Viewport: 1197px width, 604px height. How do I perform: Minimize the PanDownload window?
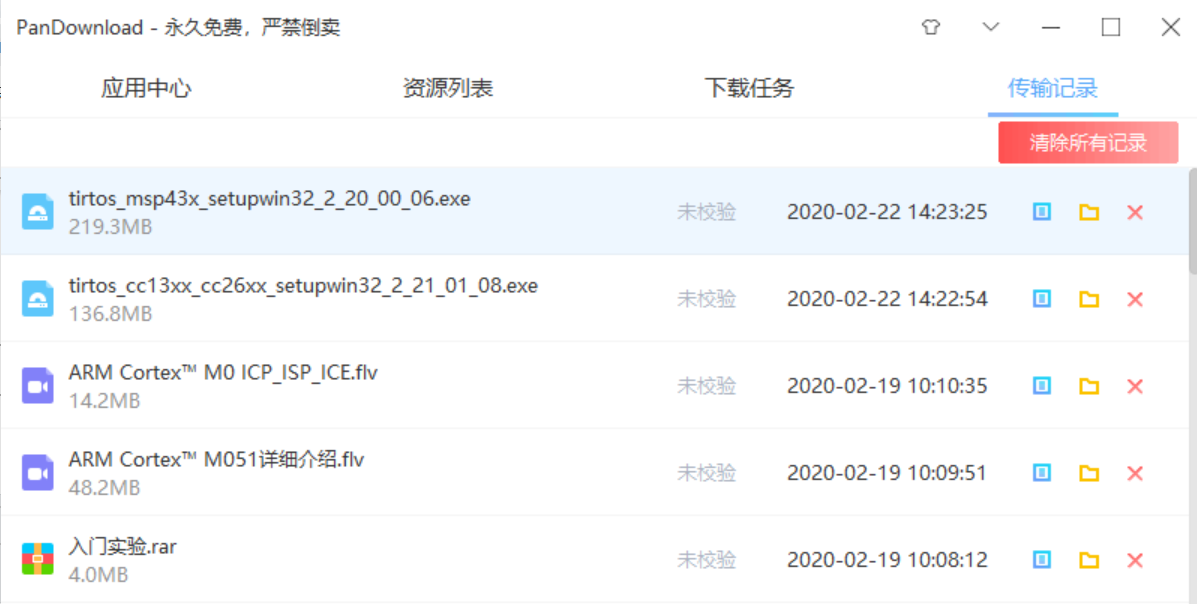point(1051,27)
